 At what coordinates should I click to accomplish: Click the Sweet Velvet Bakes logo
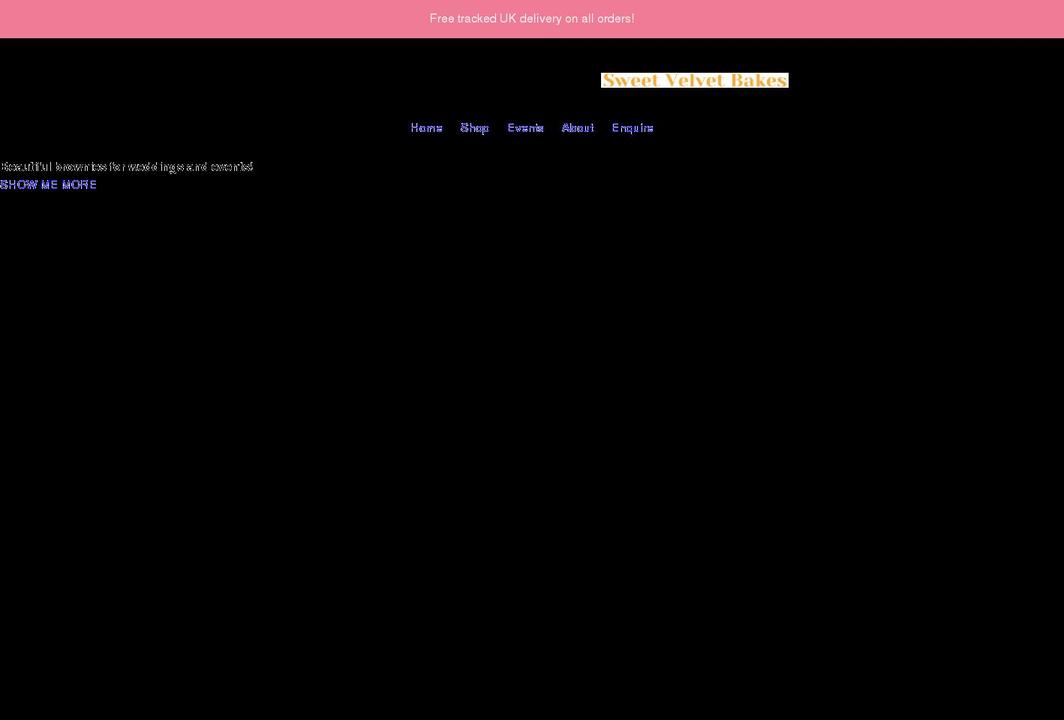click(694, 80)
